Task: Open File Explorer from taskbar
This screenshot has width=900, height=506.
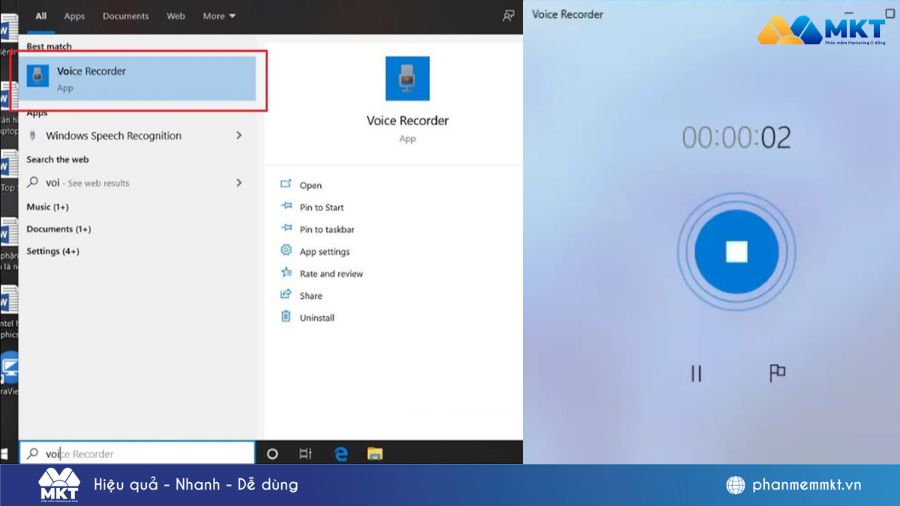Action: [x=375, y=454]
